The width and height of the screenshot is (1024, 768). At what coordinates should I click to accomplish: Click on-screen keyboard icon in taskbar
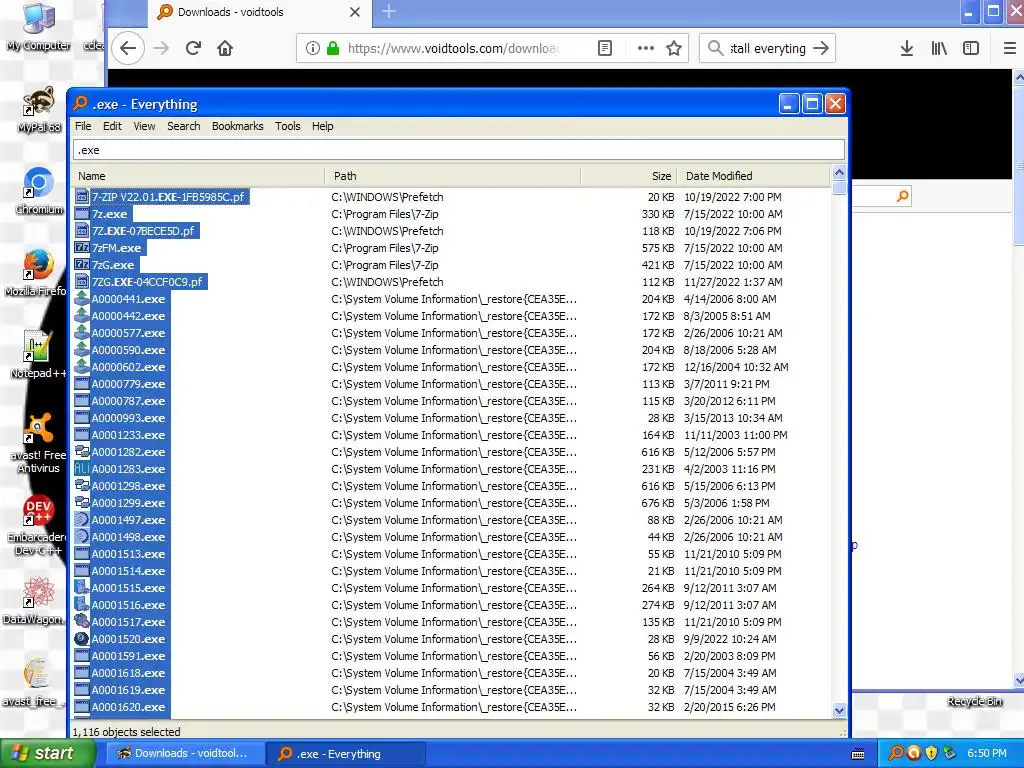point(858,754)
